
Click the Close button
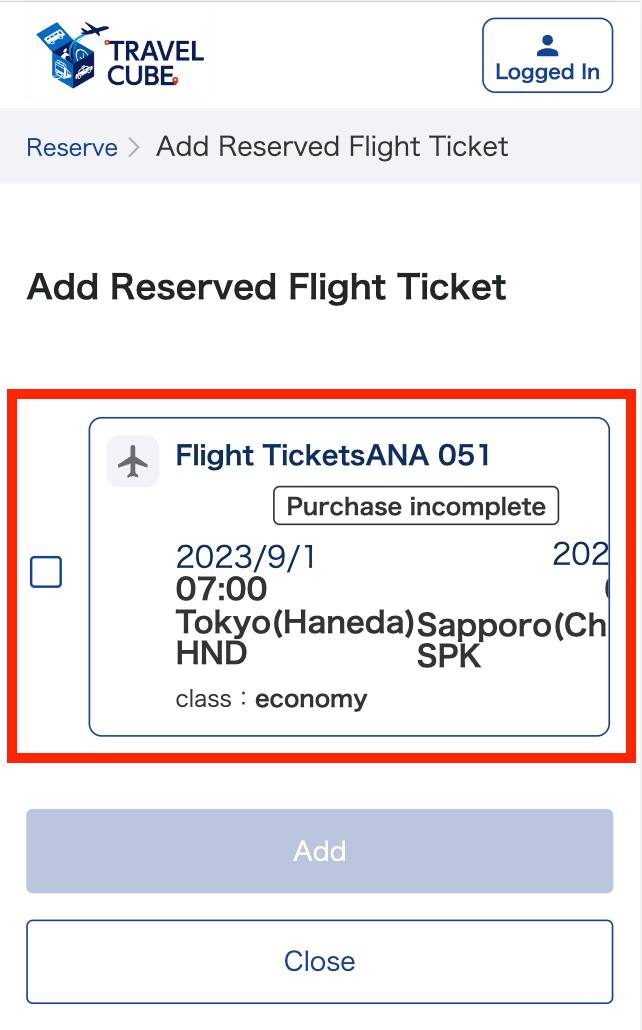(x=320, y=961)
